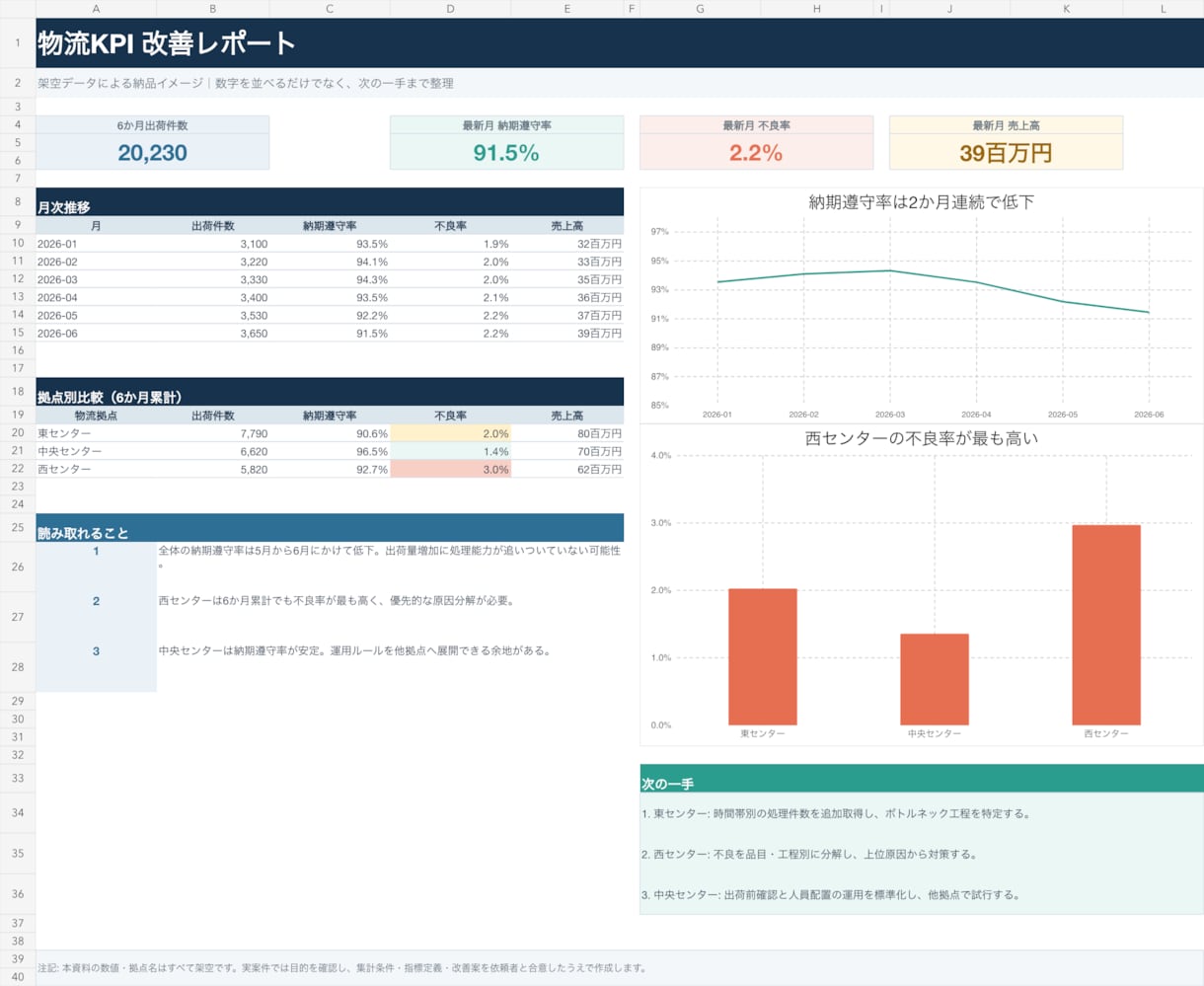Click the '月次推移' section header
1204x986 pixels.
click(330, 202)
